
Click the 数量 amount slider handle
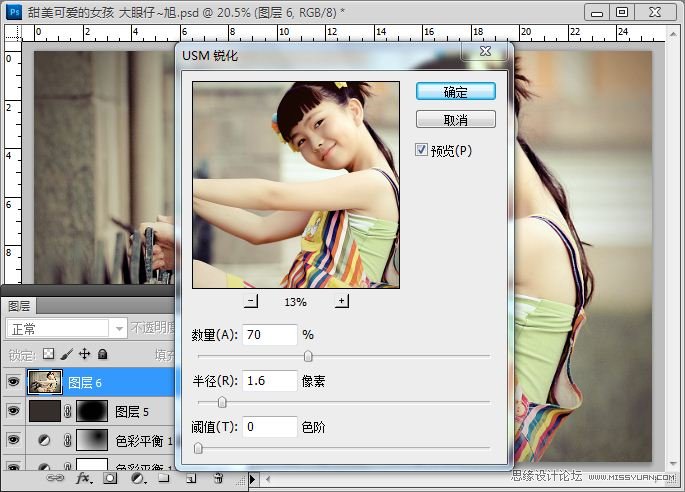(x=308, y=356)
